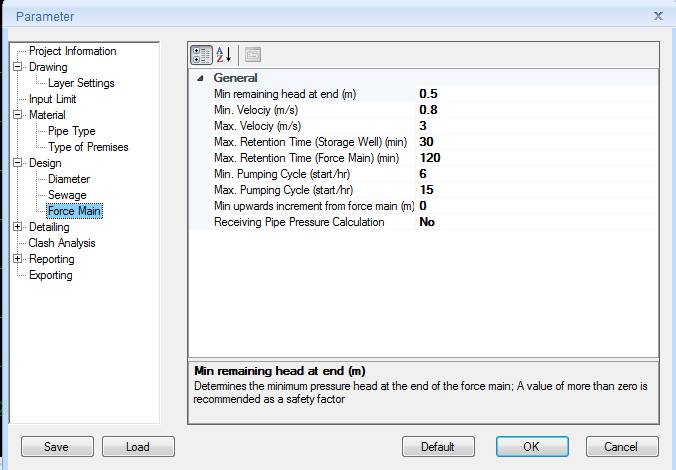Viewport: 676px width, 470px height.
Task: Expand the Detailing tree node
Action: click(18, 226)
